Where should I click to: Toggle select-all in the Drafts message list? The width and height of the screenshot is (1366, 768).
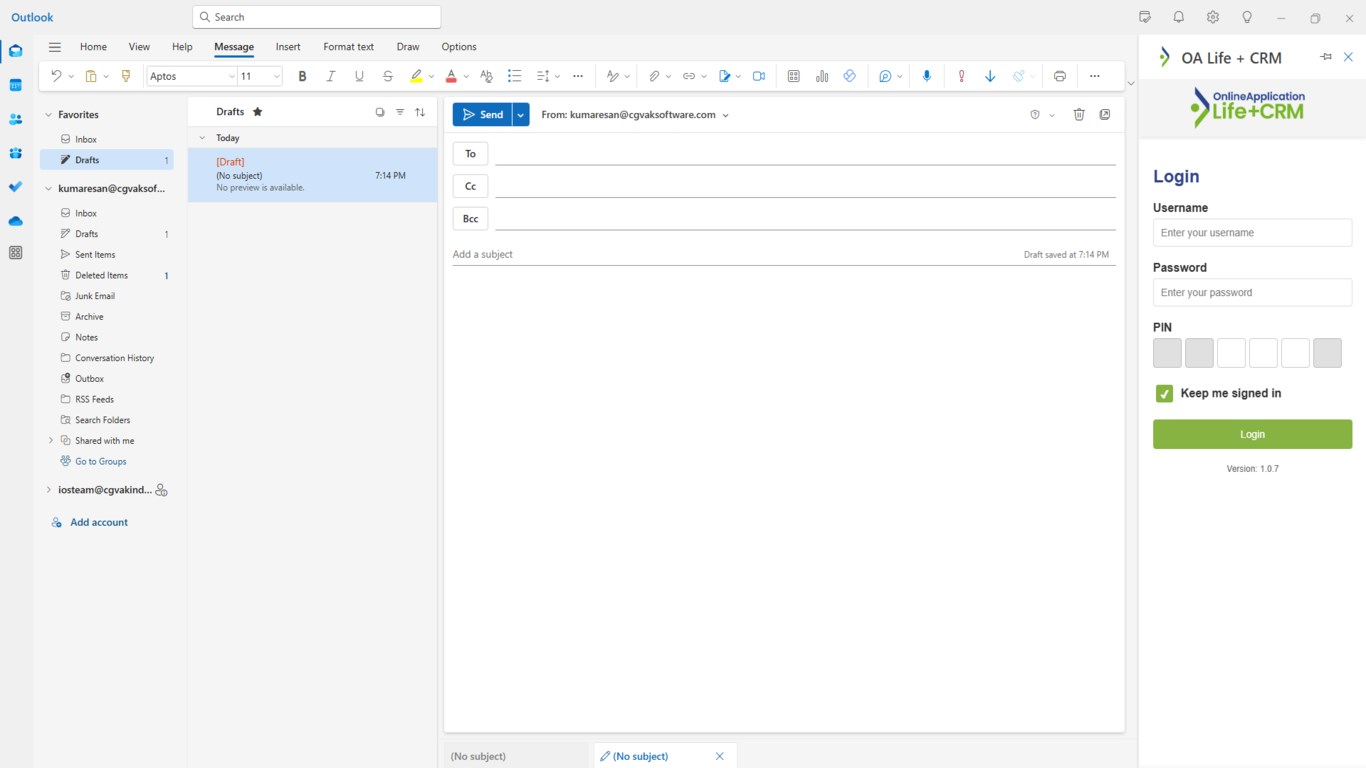380,112
